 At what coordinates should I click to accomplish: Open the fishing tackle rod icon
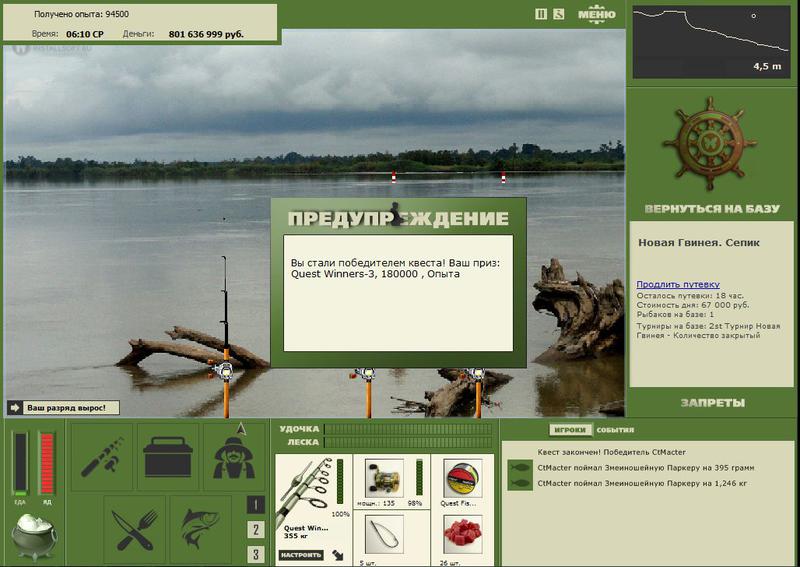click(102, 457)
